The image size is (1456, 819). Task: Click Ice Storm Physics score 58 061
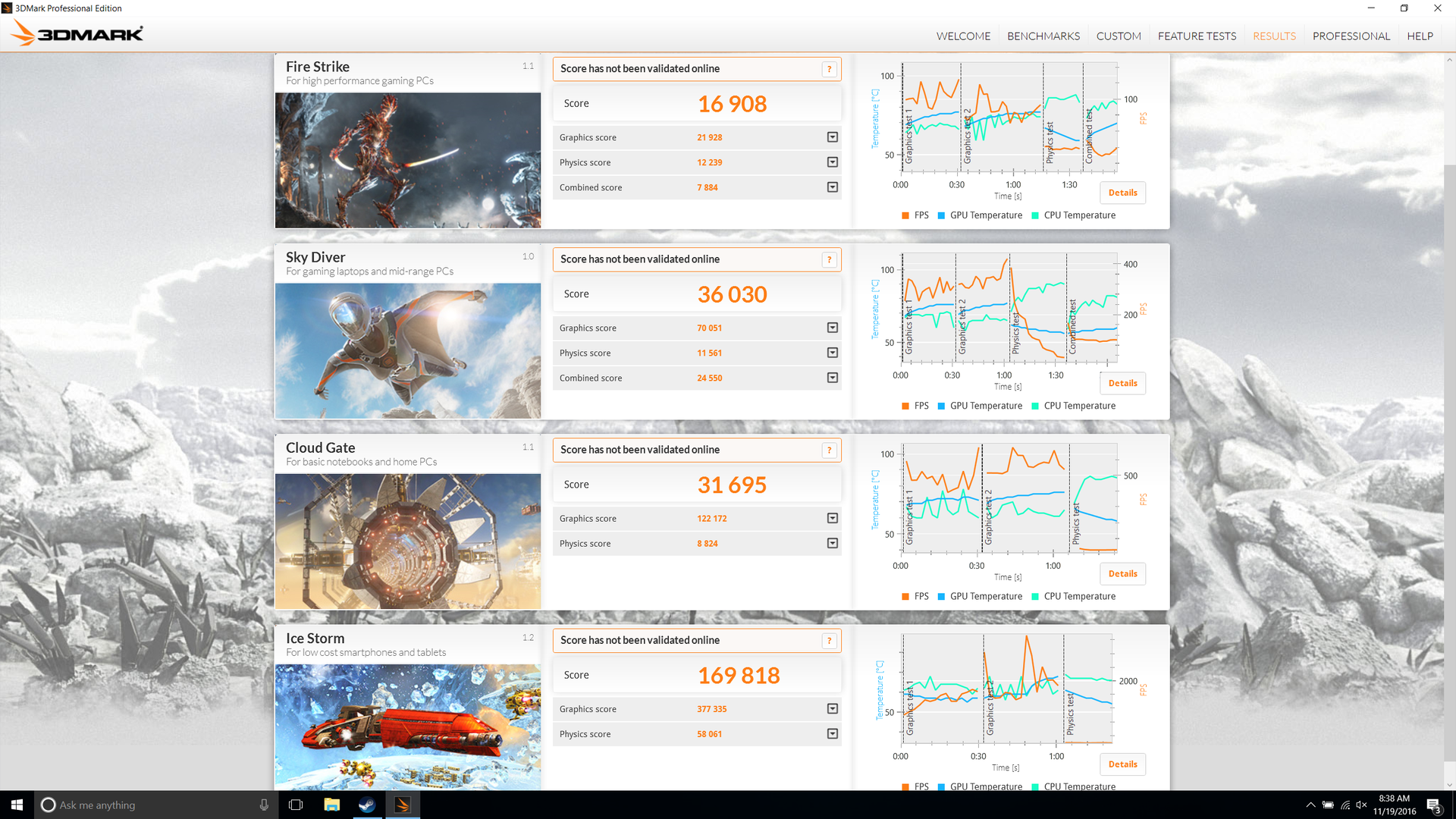point(709,734)
